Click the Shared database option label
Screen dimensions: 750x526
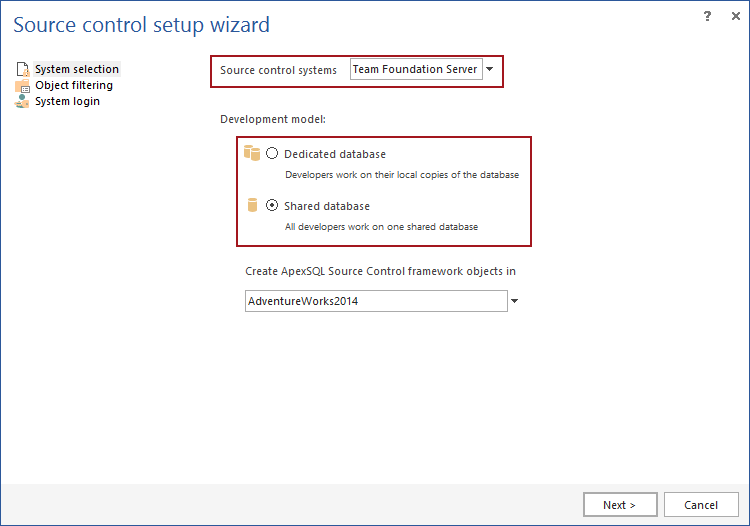pyautogui.click(x=327, y=206)
